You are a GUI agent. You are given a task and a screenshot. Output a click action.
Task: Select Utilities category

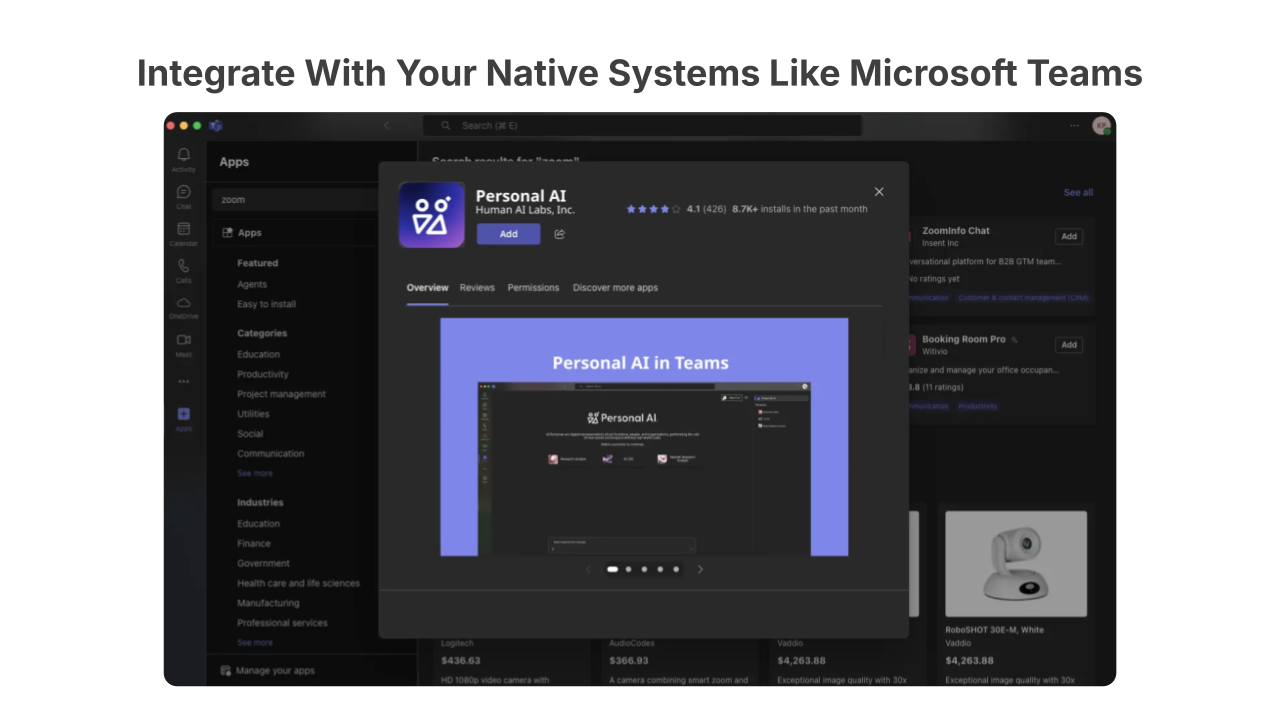coord(253,414)
